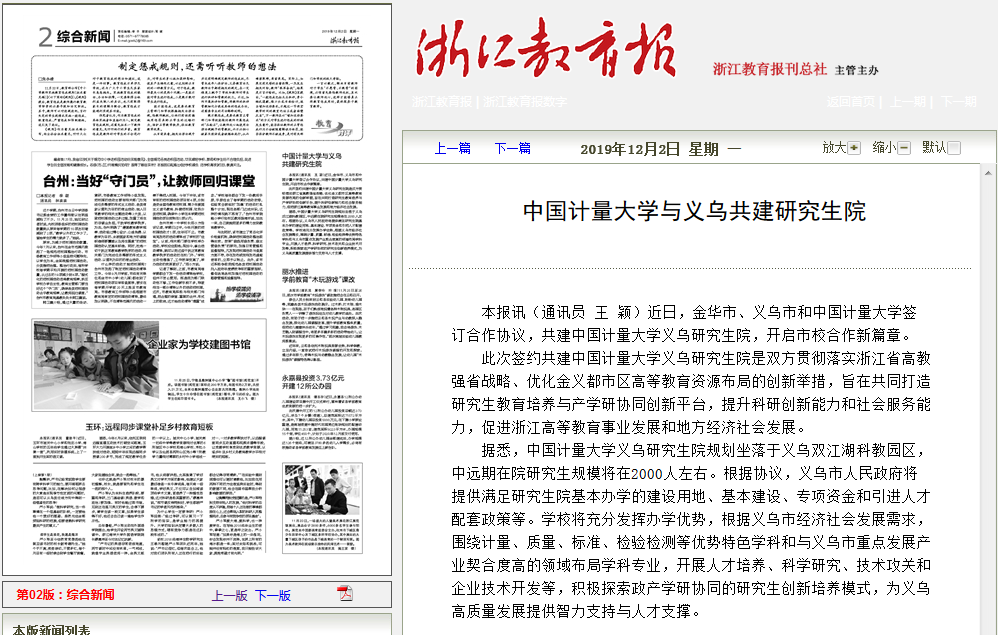Click the 浙江教育报 red logo
The width and height of the screenshot is (998, 635).
pyautogui.click(x=546, y=50)
